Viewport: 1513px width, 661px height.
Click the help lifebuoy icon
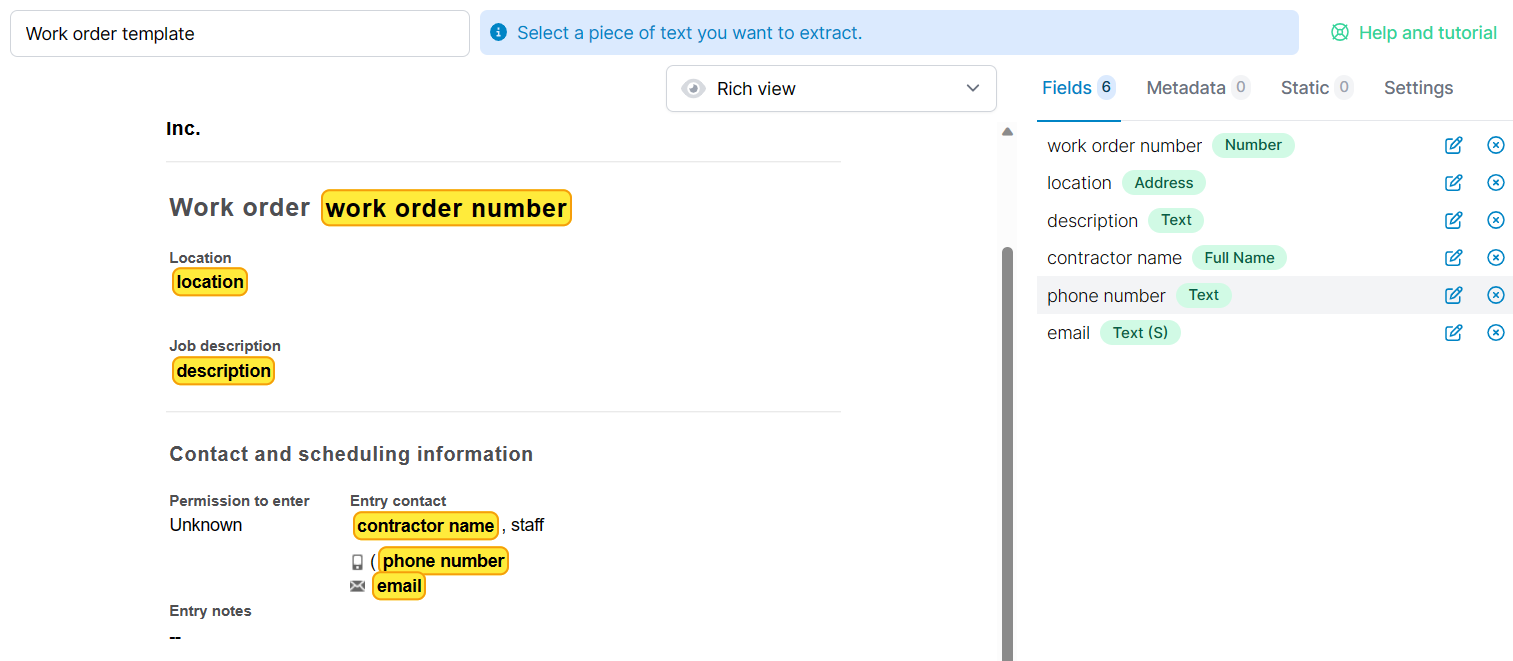pos(1339,32)
